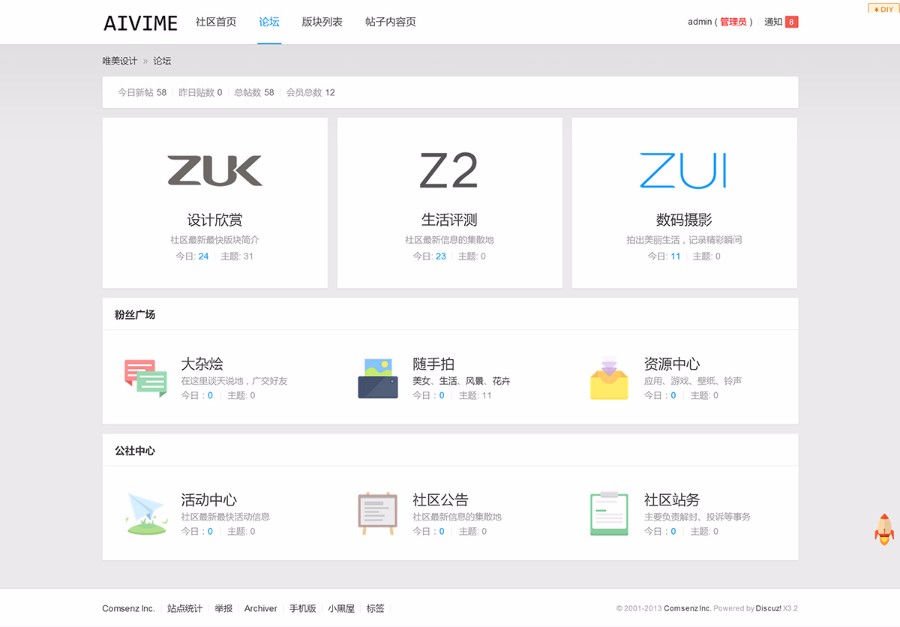Viewport: 900px width, 627px height.
Task: Open the 大杂烩 forum title
Action: (202, 364)
